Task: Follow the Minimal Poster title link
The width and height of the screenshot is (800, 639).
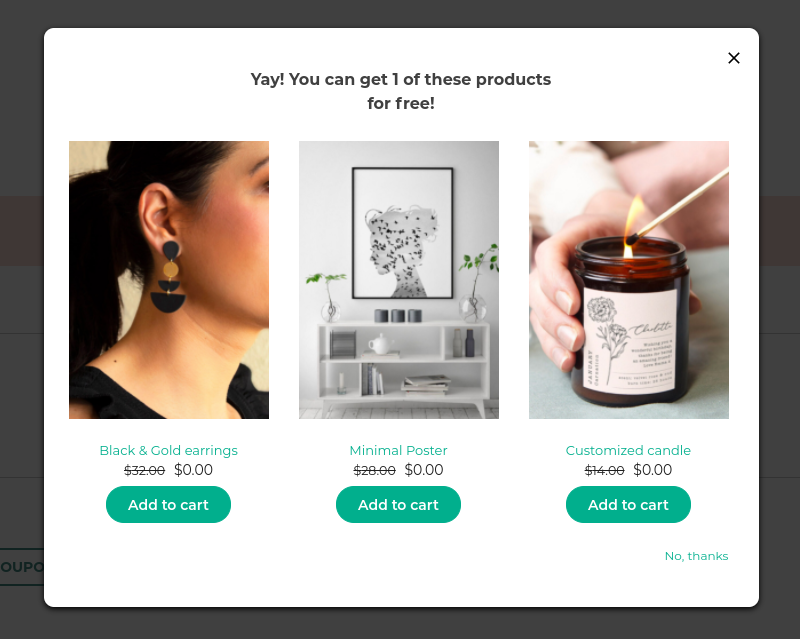Action: pyautogui.click(x=398, y=451)
